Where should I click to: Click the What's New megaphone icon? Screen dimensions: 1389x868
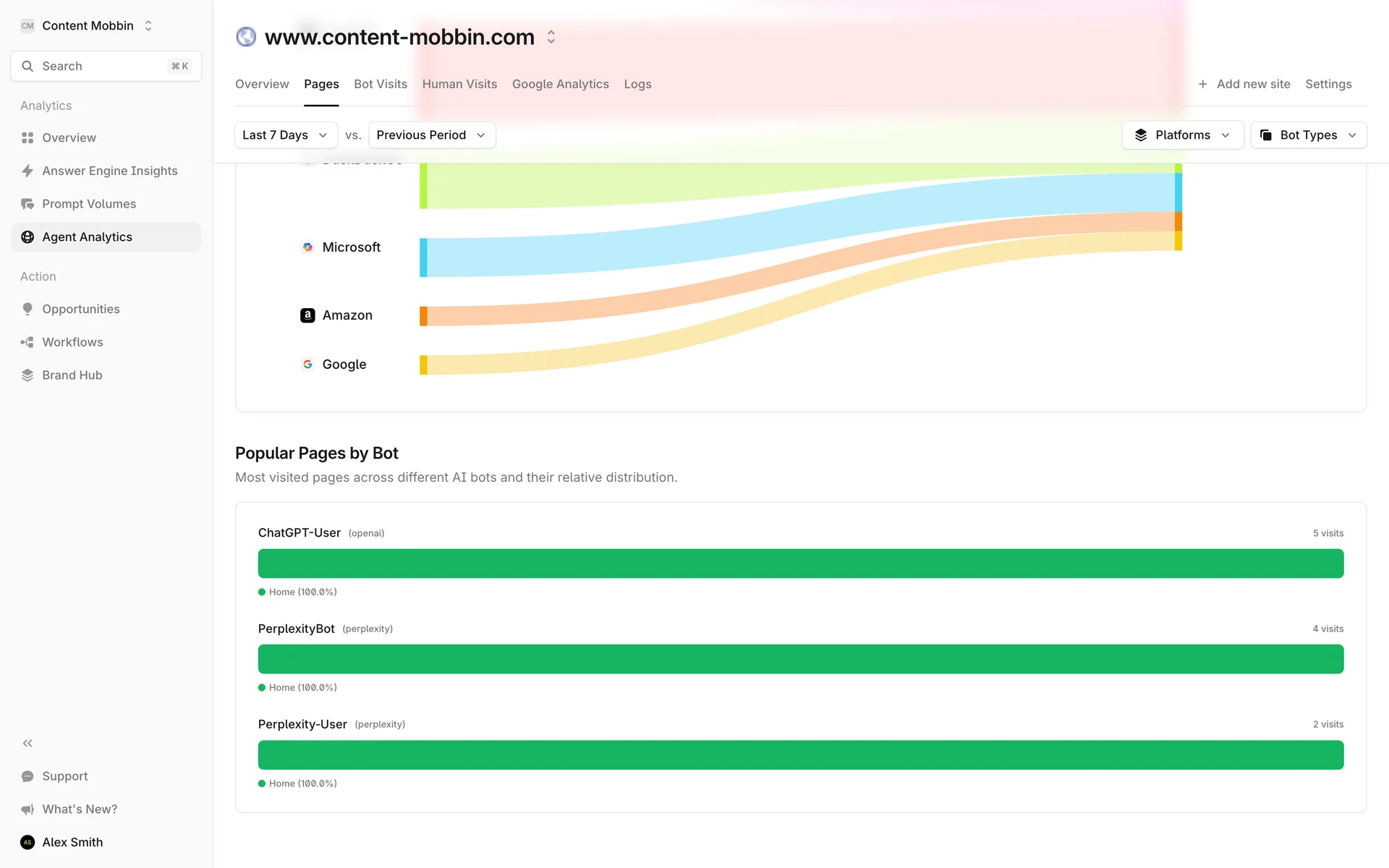point(27,809)
